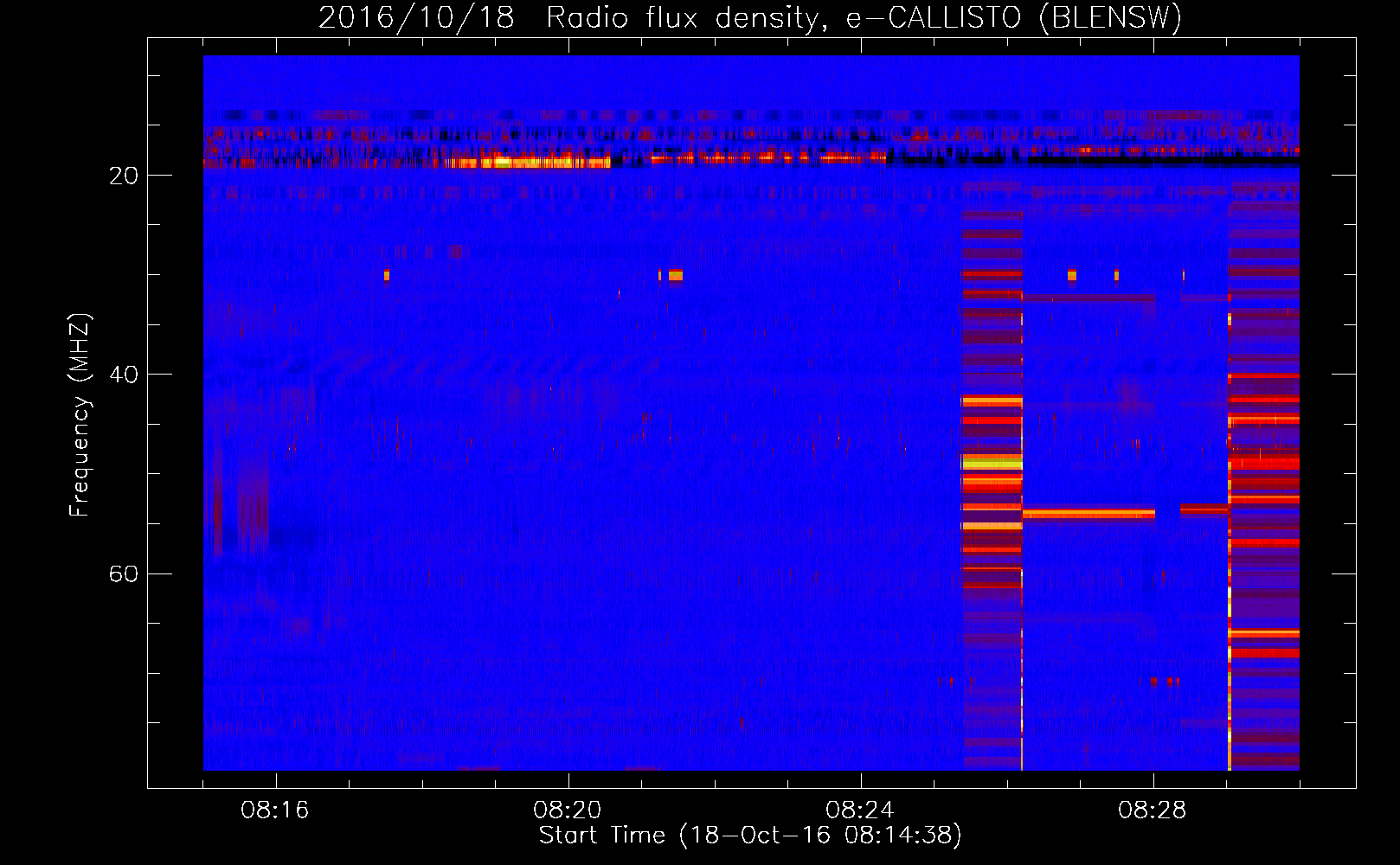Click the '60' frequency tick label
Screen dimensions: 1400x865
125,573
